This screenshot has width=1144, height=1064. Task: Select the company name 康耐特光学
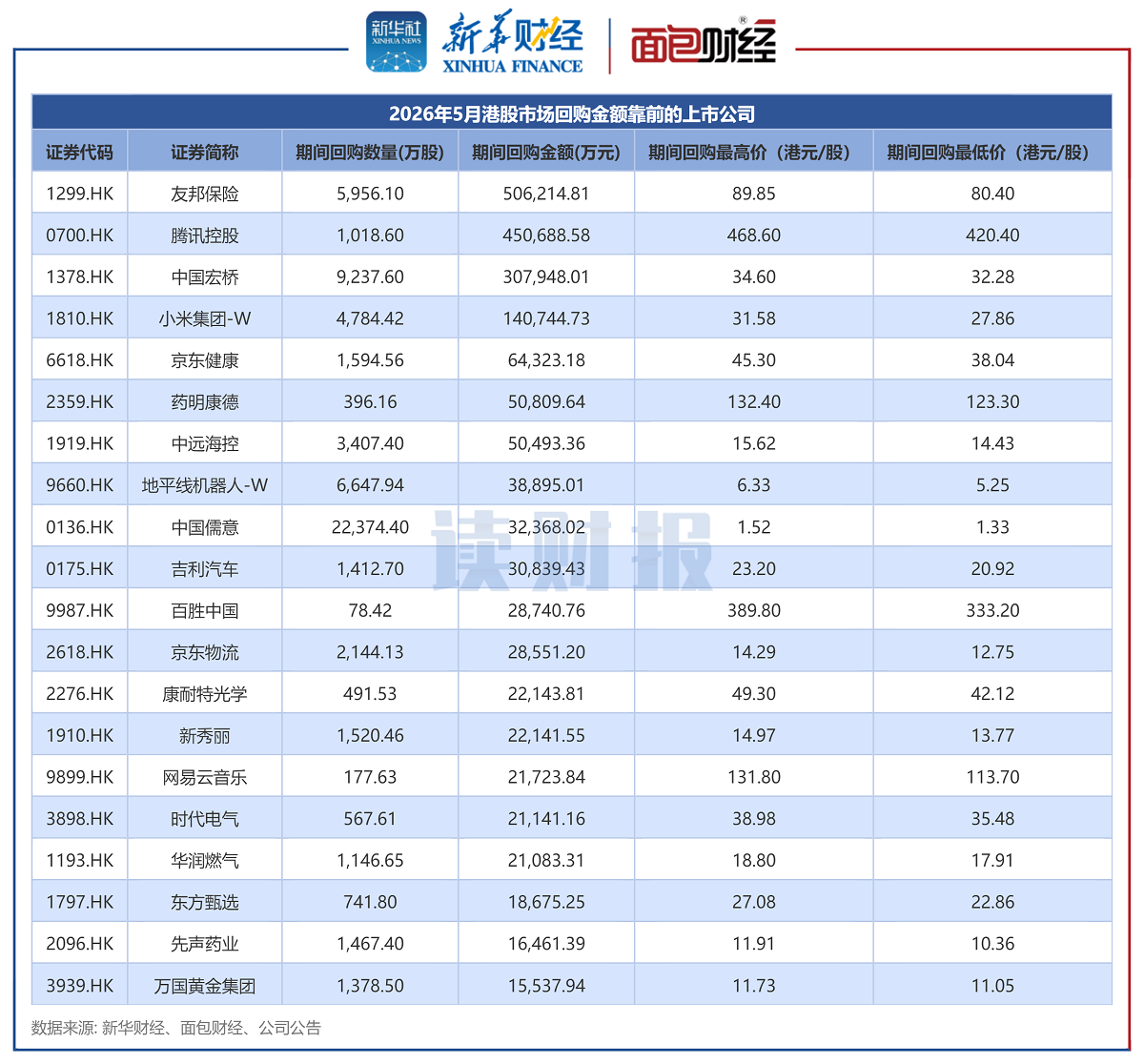205,694
